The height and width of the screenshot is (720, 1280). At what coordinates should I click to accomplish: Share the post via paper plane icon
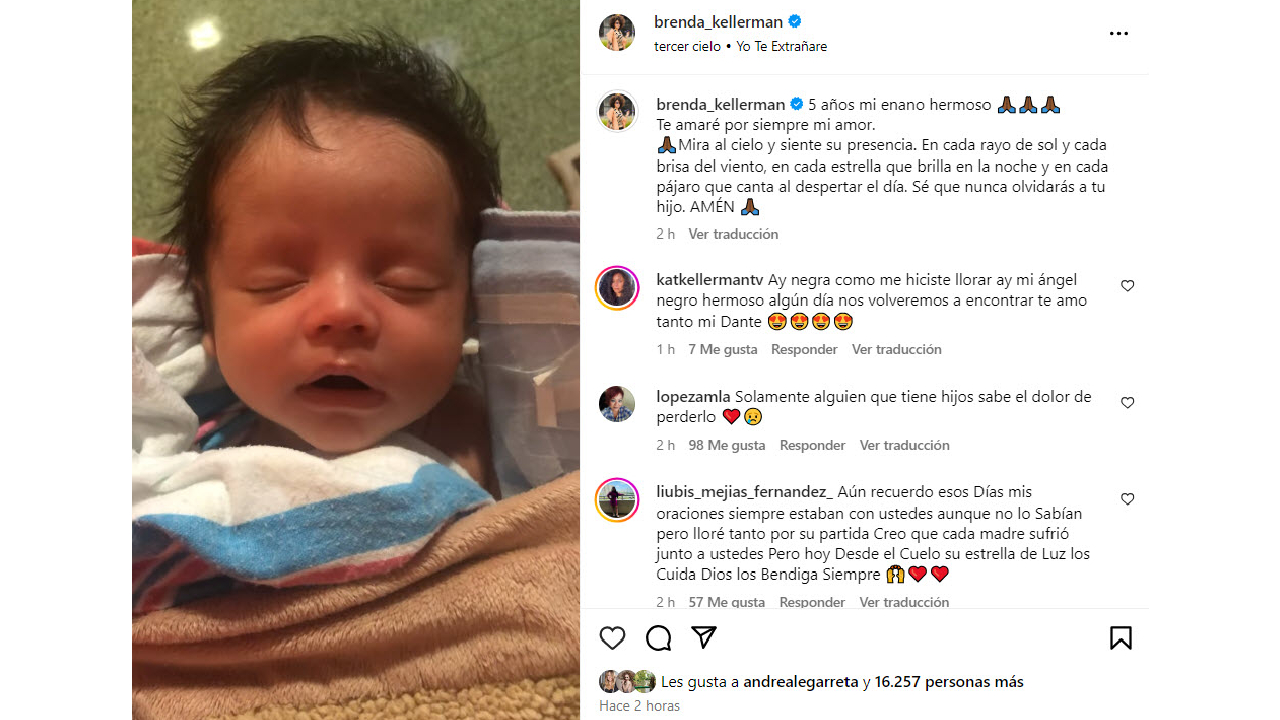point(704,638)
